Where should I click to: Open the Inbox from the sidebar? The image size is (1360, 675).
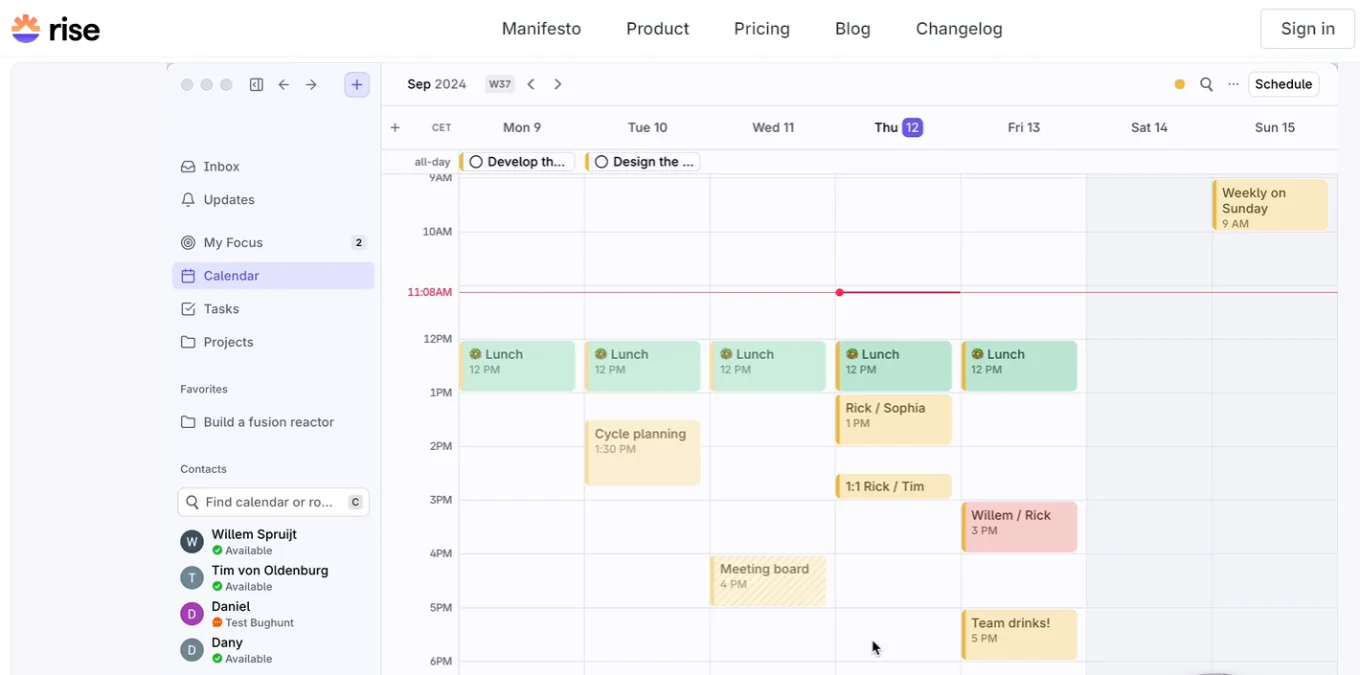[x=221, y=166]
